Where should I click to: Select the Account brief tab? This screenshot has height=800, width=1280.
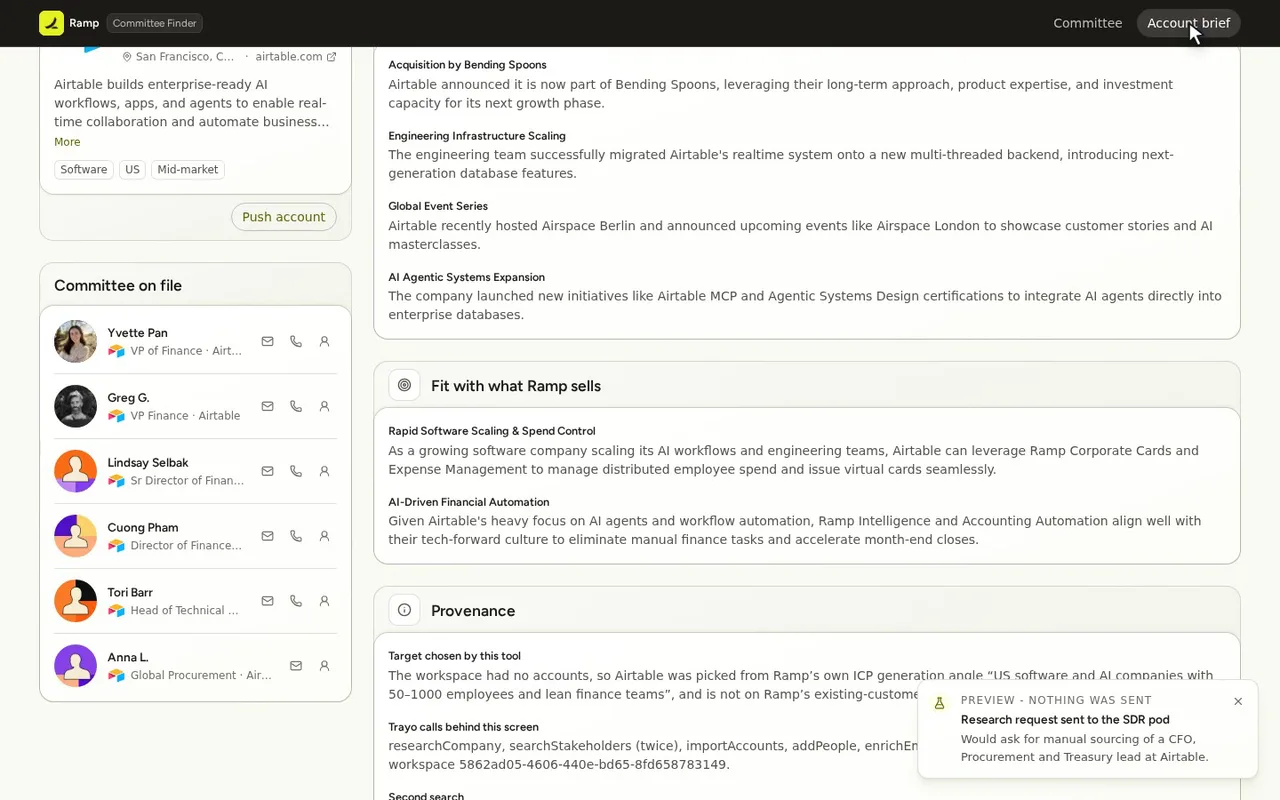[1188, 23]
